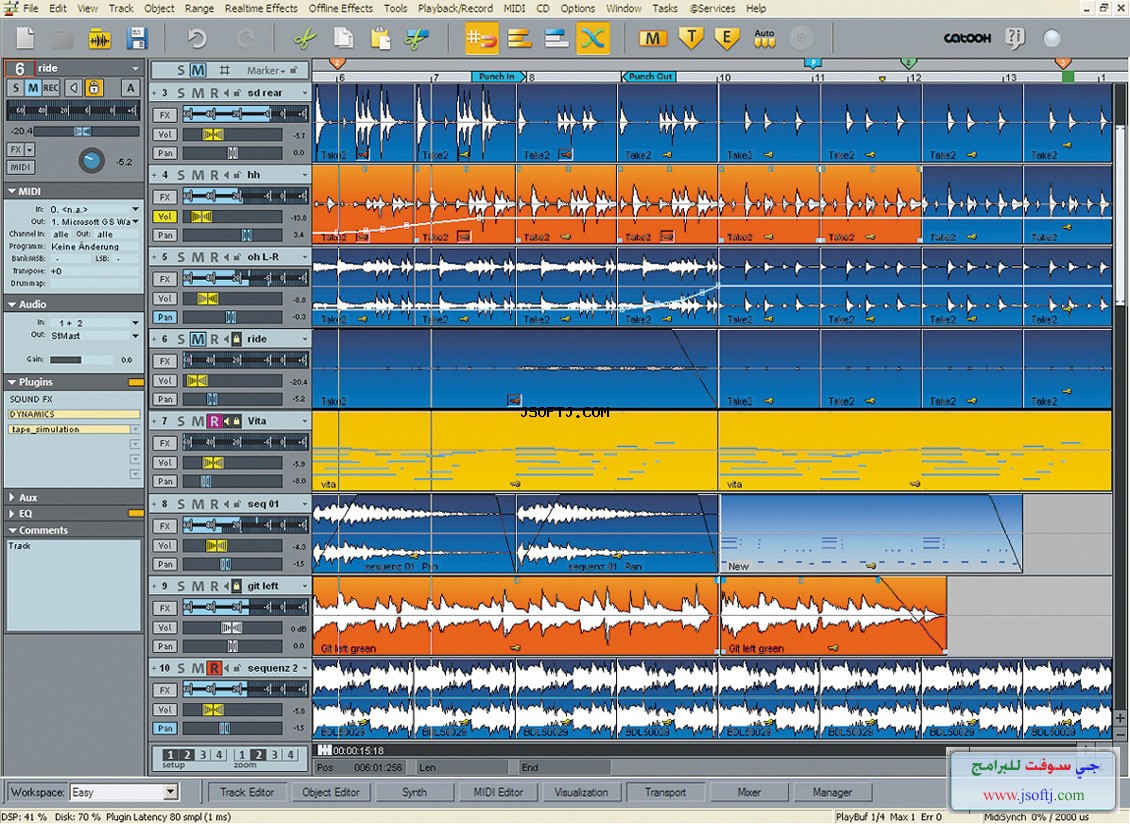Open the Tasks menu
This screenshot has height=824, width=1130.
pyautogui.click(x=664, y=9)
